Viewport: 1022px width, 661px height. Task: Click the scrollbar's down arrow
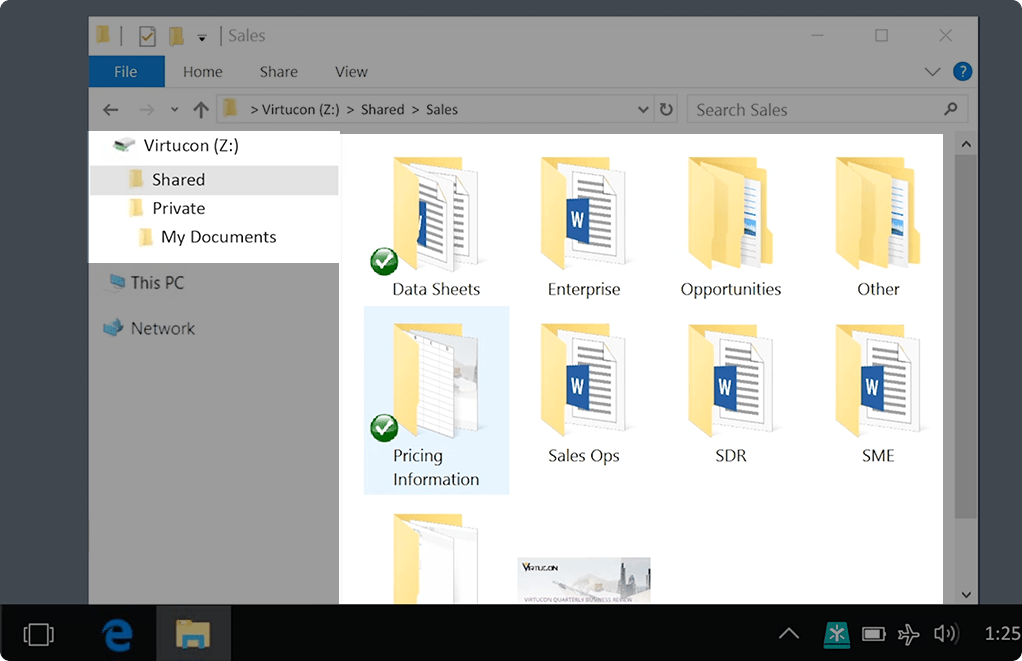966,593
